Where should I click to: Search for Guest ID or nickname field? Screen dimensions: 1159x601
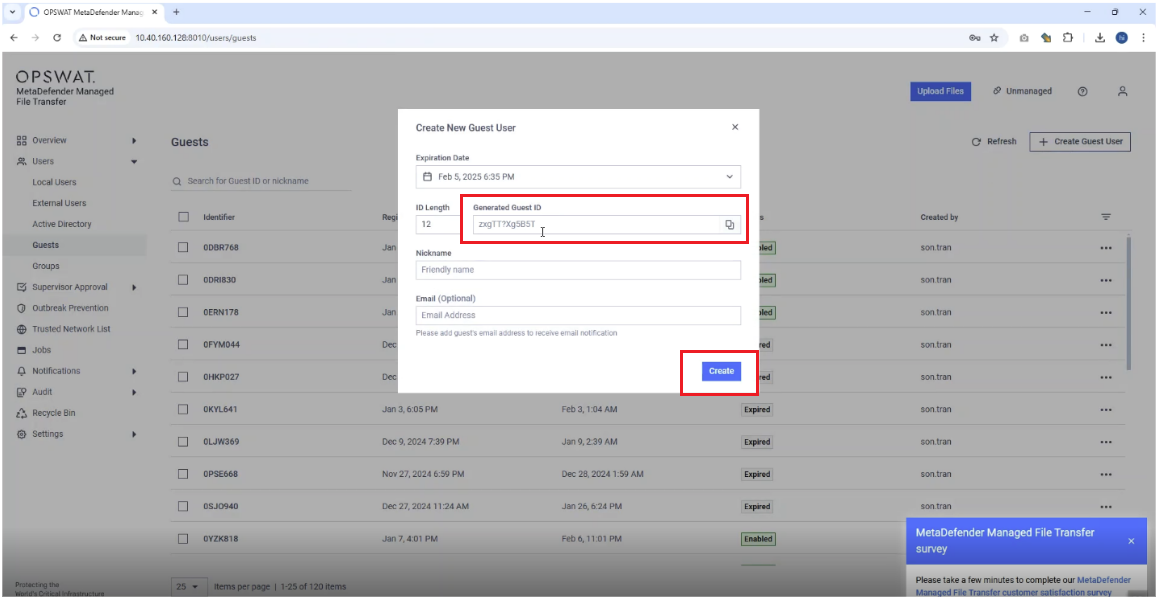(261, 181)
